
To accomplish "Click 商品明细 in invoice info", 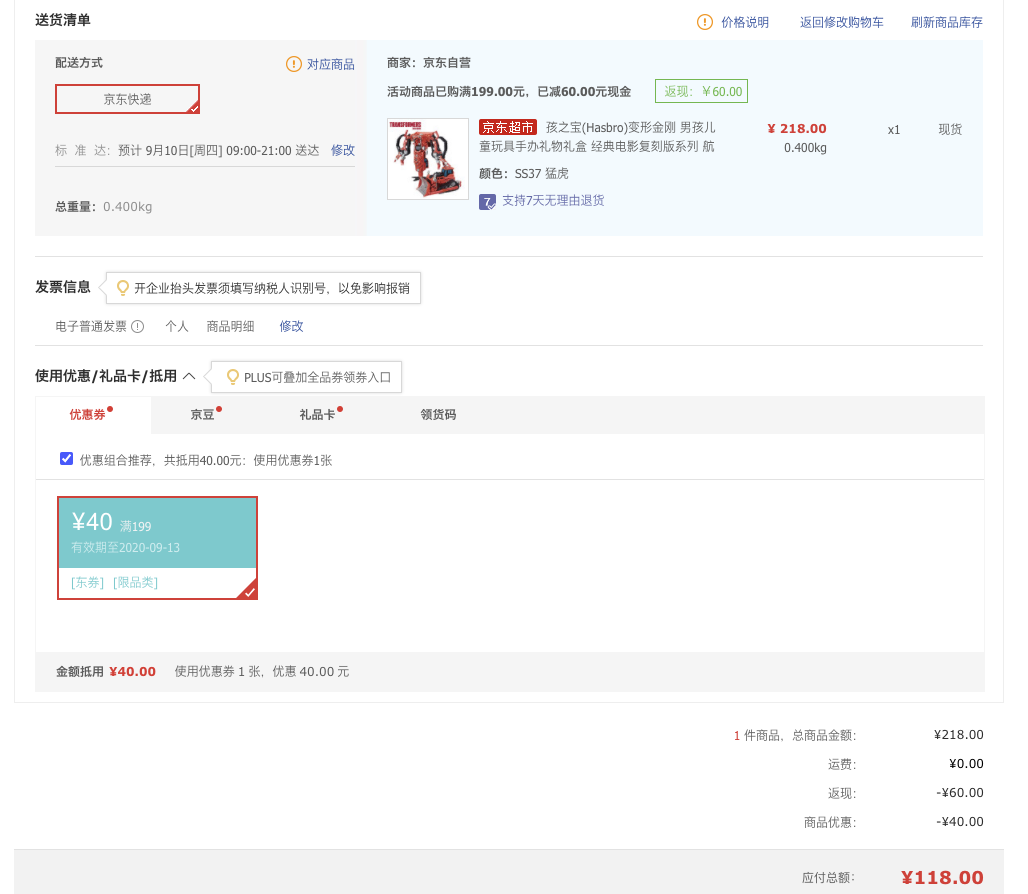I will point(230,326).
